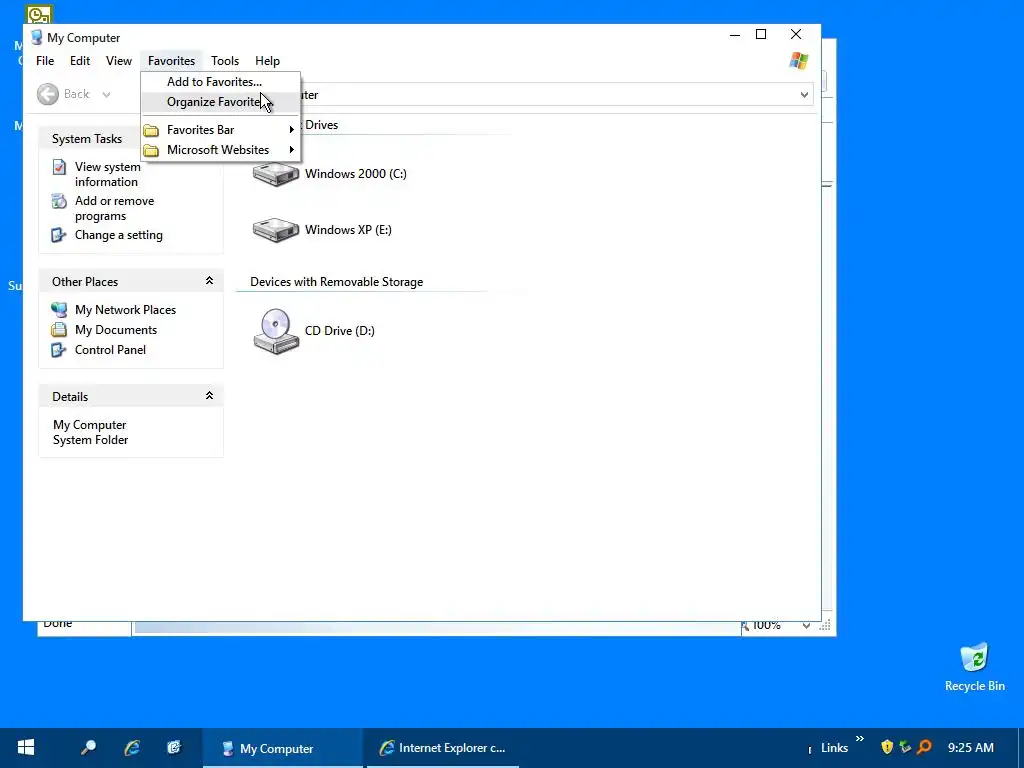Choose Add to Favorites menu entry
Viewport: 1024px width, 768px height.
coord(220,82)
